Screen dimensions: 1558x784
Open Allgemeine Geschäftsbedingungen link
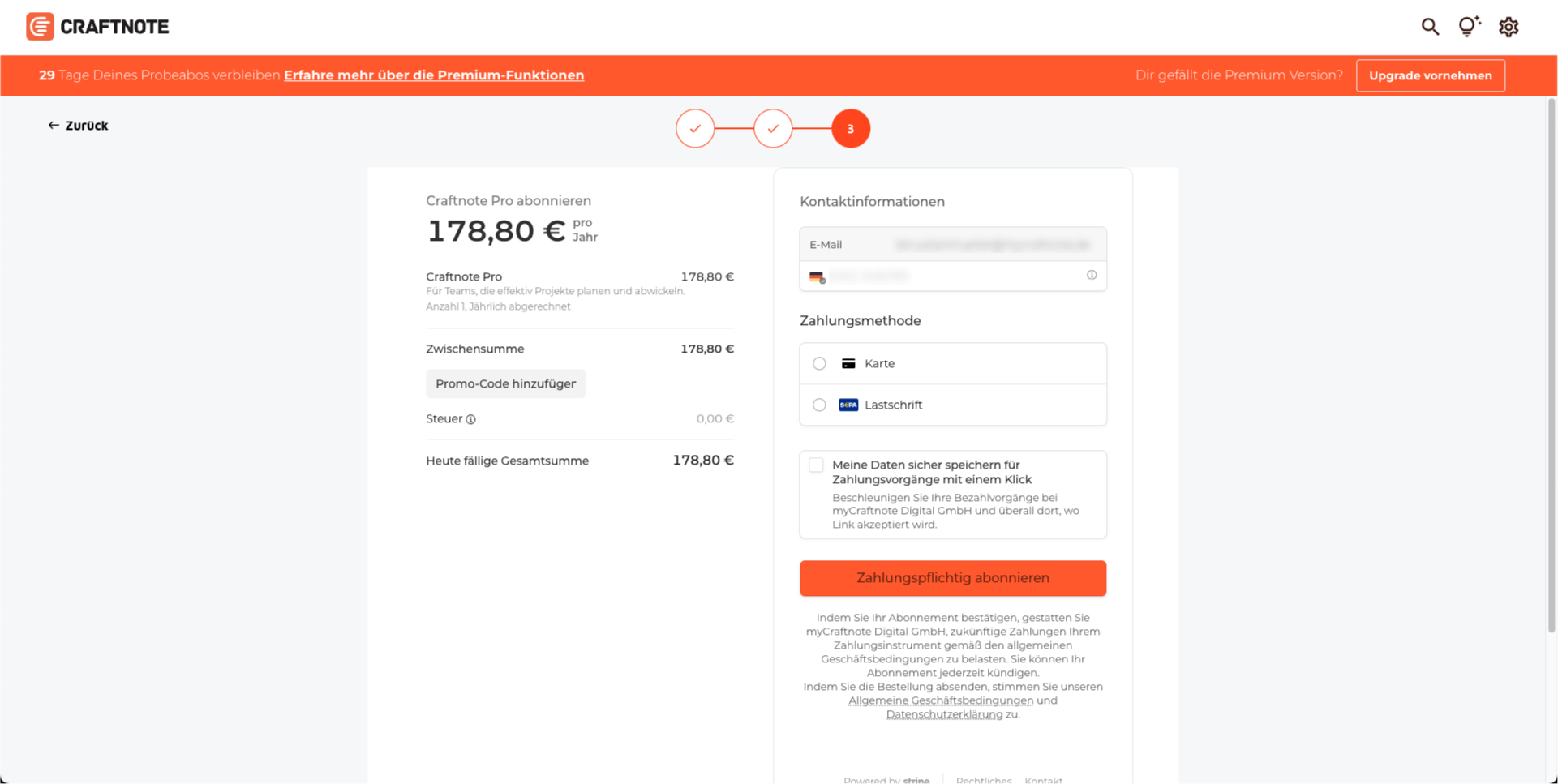(941, 700)
